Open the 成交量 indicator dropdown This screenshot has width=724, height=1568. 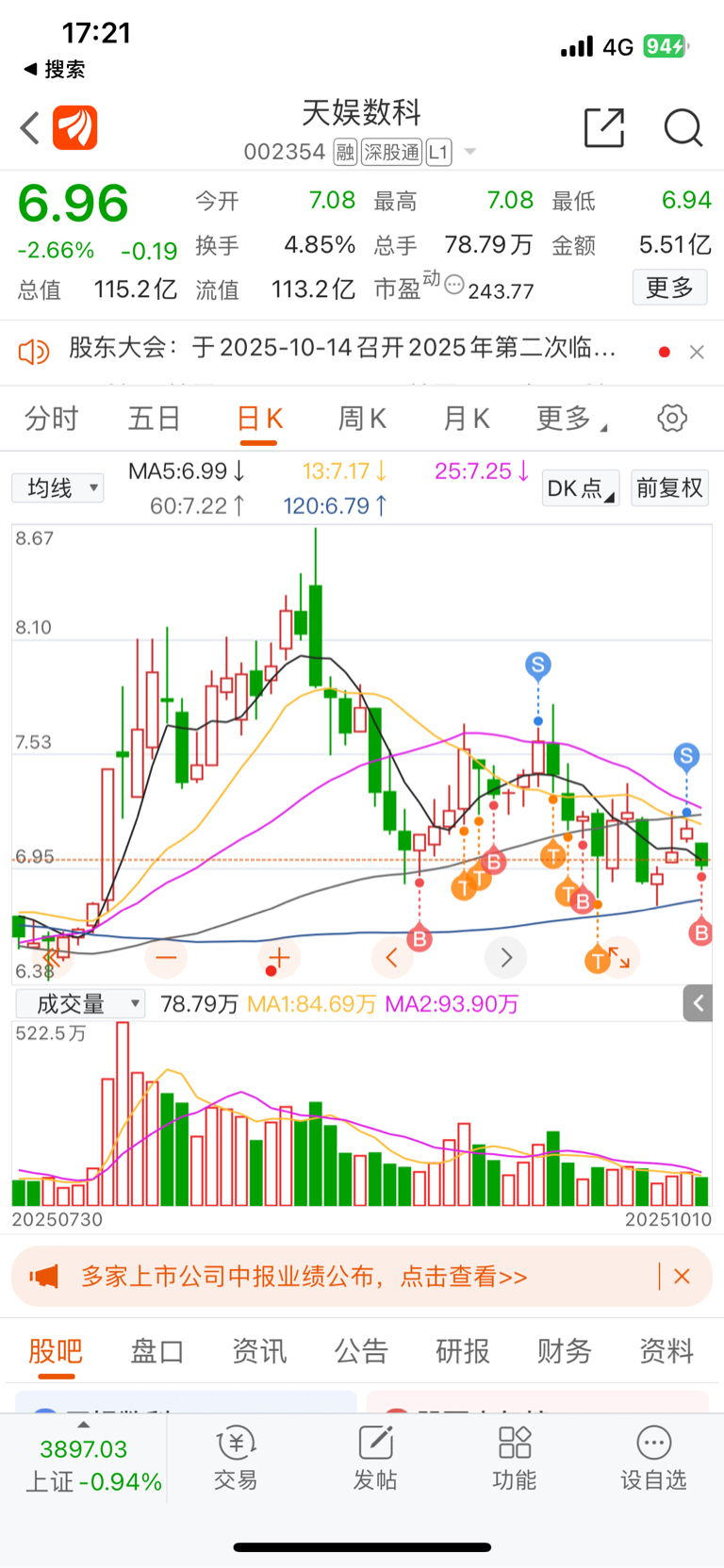[80, 1004]
